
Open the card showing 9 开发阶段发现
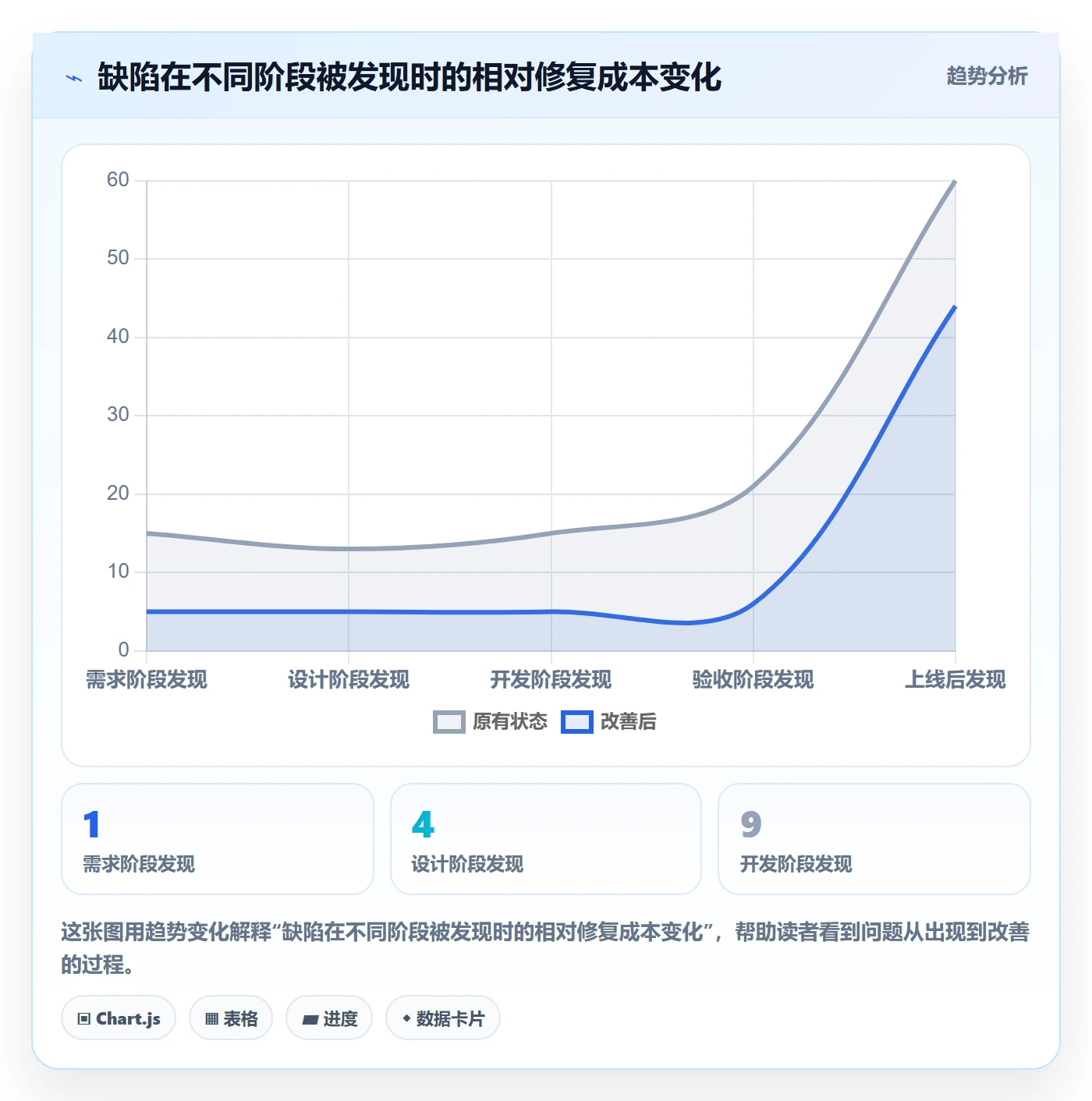(x=874, y=839)
